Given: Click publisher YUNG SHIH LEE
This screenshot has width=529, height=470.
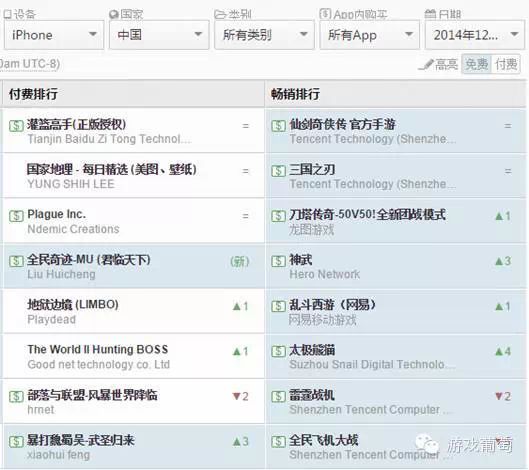Looking at the screenshot, I should coord(71,184).
